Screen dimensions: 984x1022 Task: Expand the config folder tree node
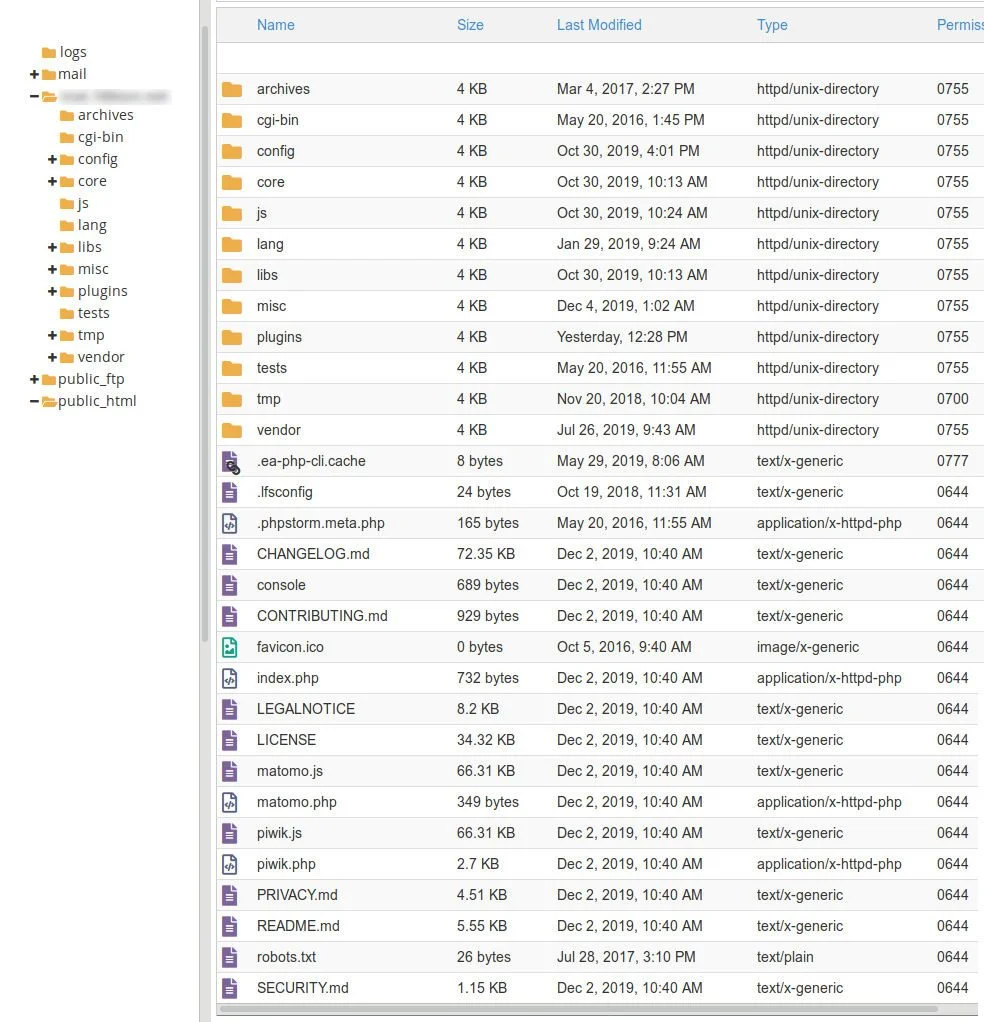(x=52, y=159)
